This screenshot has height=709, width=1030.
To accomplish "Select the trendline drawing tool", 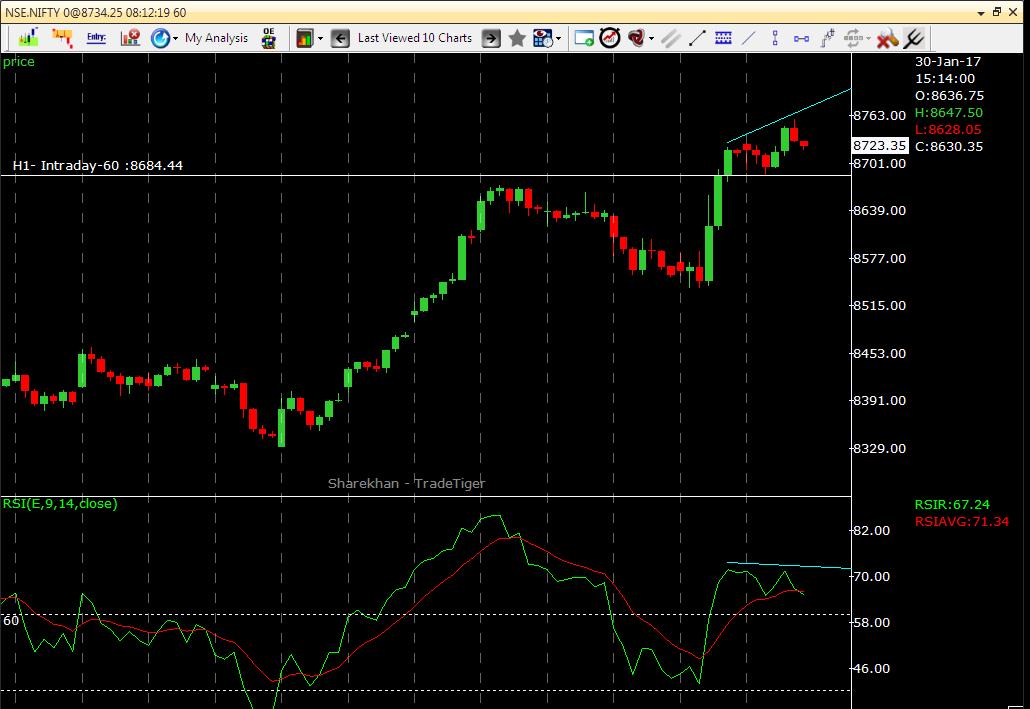I will tap(695, 38).
